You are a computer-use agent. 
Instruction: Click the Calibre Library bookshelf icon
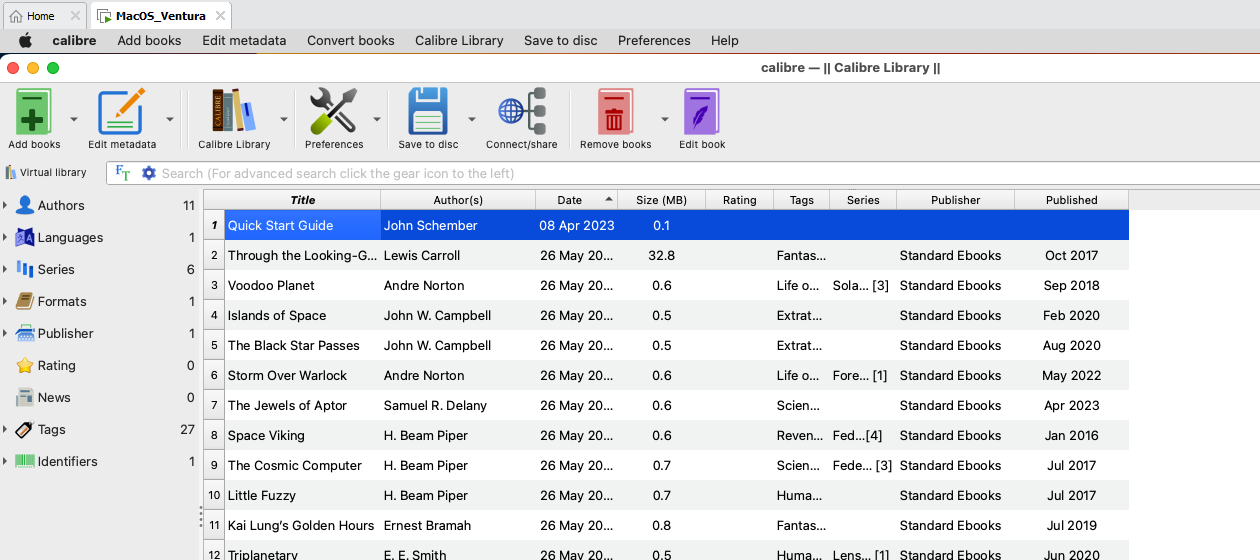click(x=234, y=112)
